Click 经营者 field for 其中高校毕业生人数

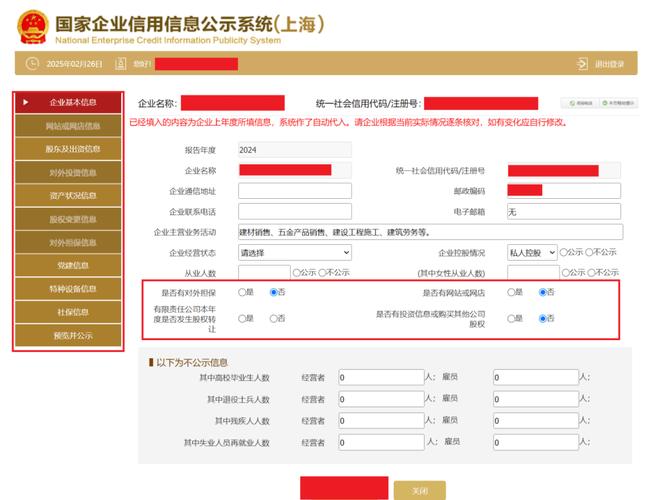(x=381, y=377)
